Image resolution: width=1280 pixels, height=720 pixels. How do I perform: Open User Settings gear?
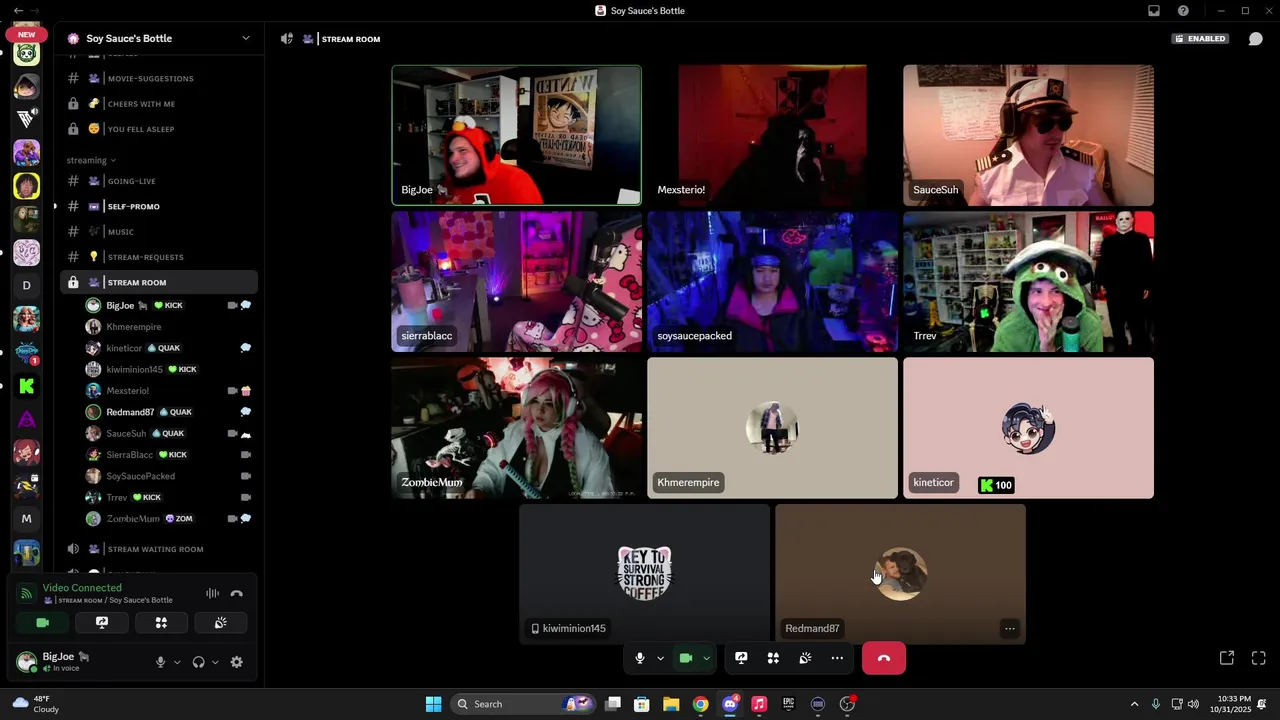click(237, 662)
